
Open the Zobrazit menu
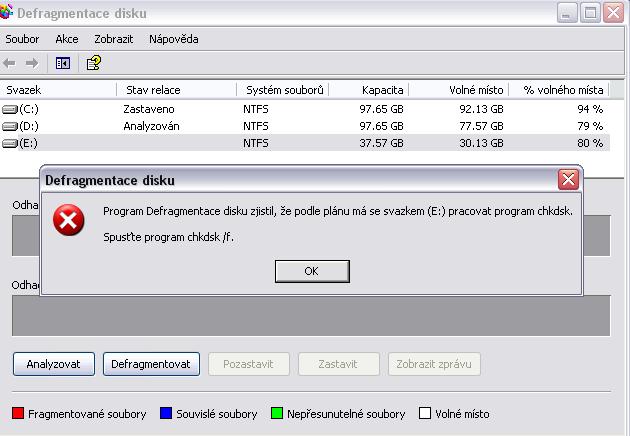(x=113, y=39)
